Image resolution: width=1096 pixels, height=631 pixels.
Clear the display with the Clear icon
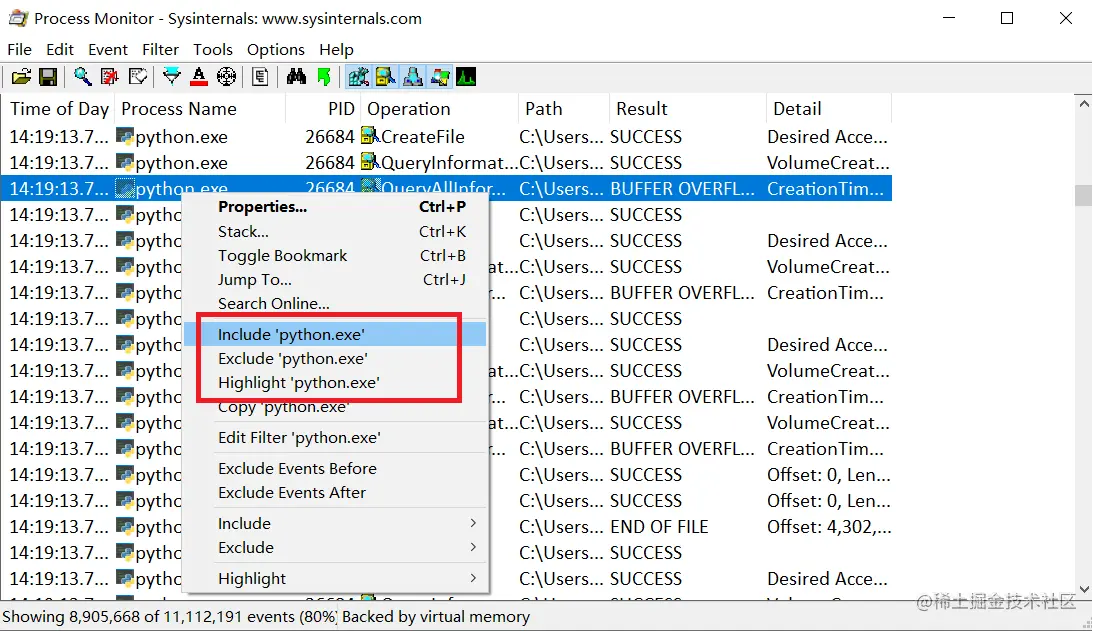138,77
